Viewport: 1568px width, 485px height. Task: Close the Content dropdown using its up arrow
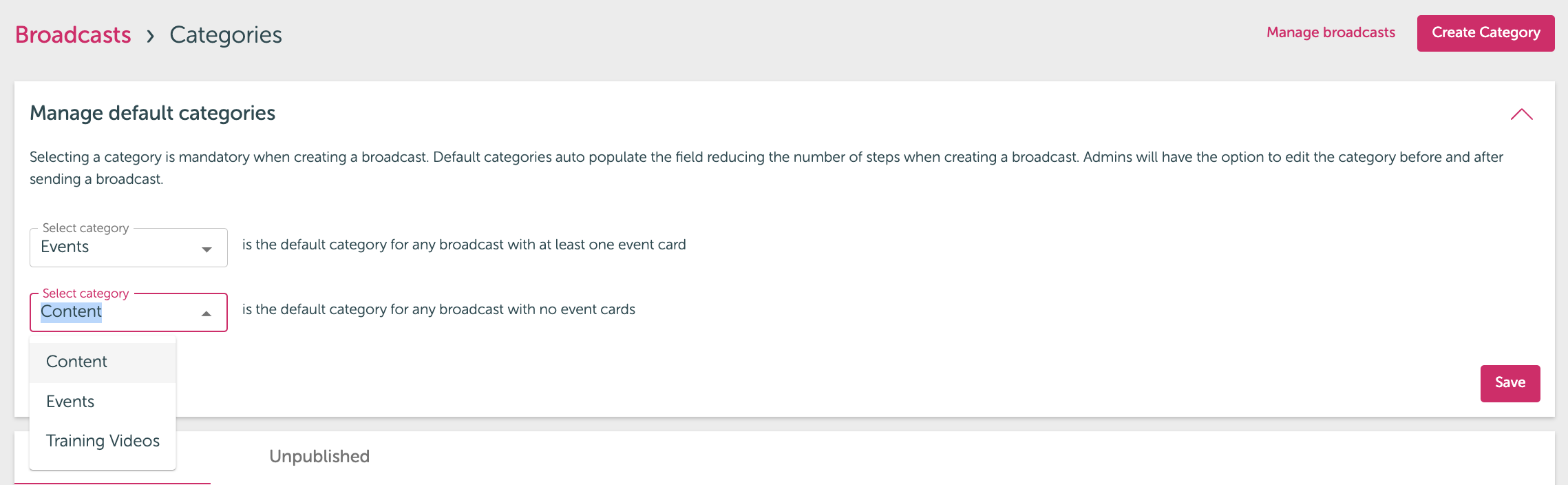pyautogui.click(x=206, y=313)
